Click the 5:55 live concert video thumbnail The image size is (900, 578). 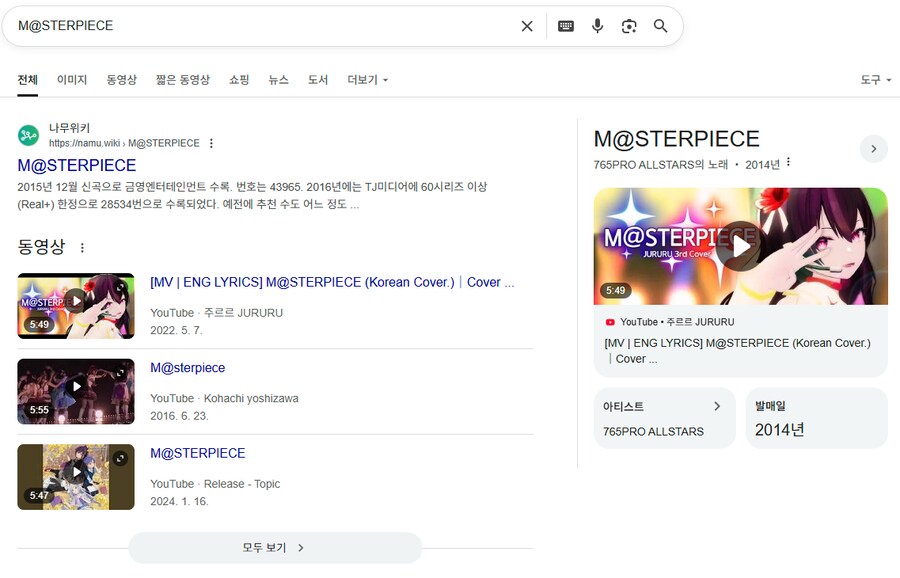[76, 391]
